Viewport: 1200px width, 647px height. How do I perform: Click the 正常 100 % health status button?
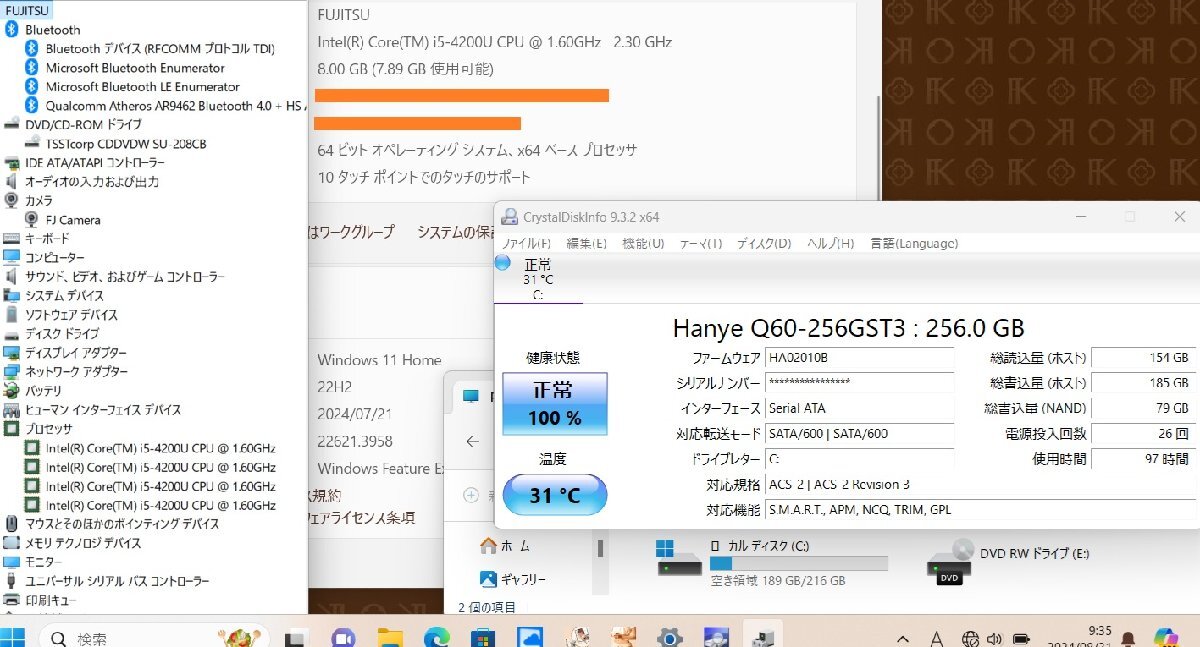pyautogui.click(x=555, y=404)
